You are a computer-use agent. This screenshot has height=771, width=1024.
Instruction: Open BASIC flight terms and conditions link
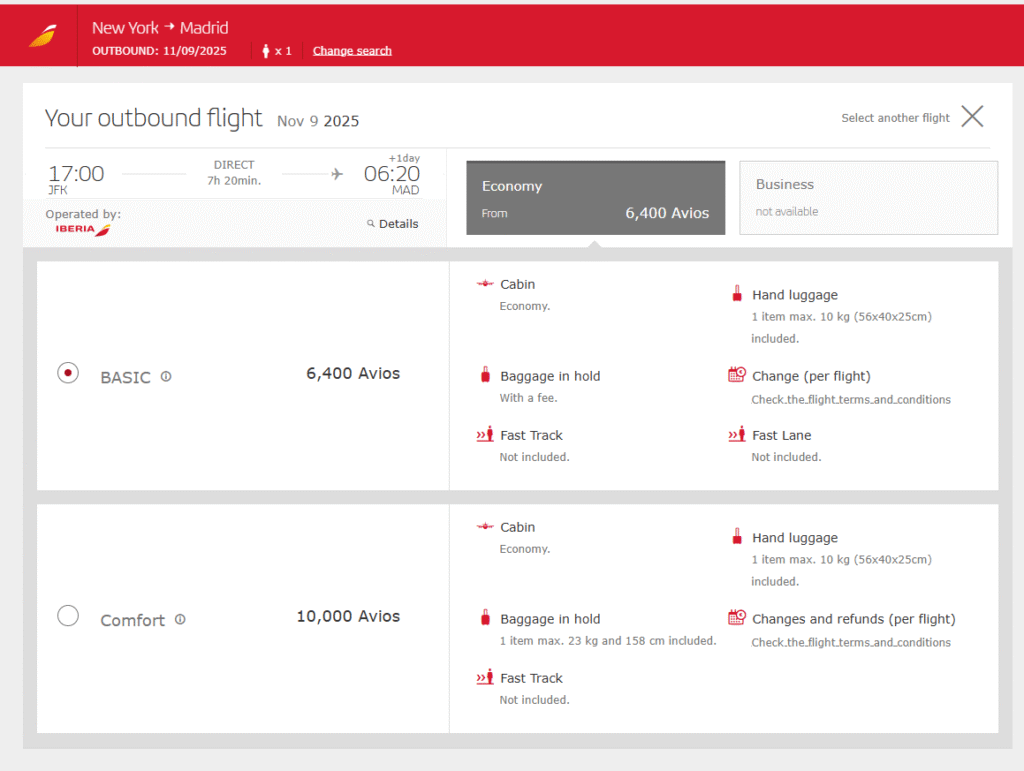850,400
